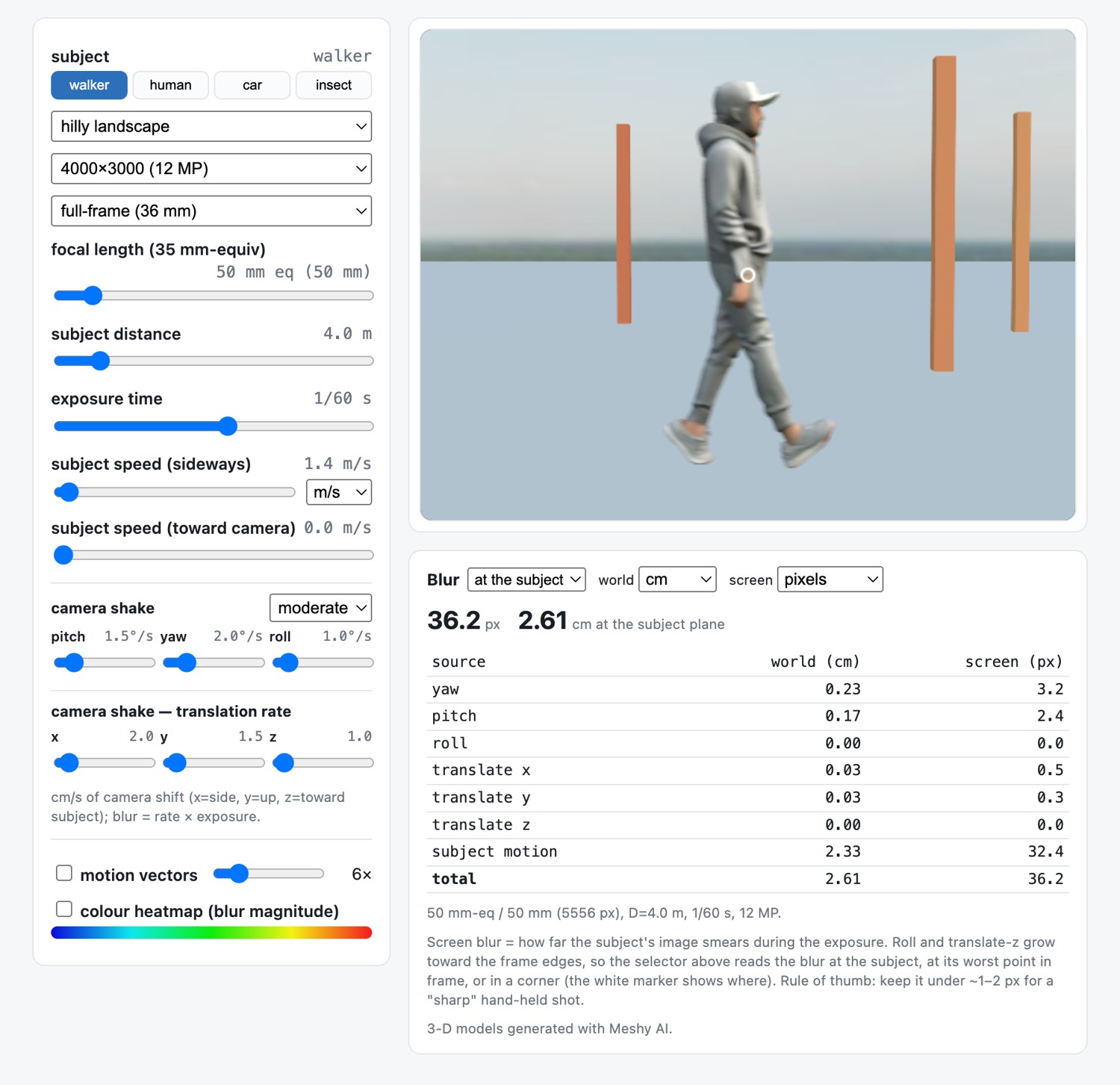Open the m/s speed unit dropdown
The height and width of the screenshot is (1085, 1120).
[339, 492]
